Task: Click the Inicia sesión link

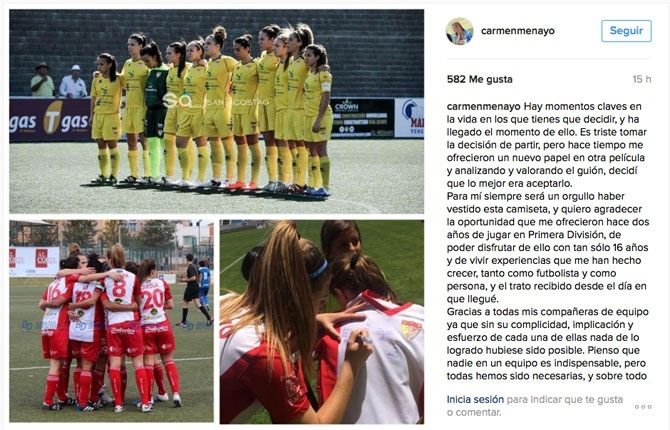Action: point(475,399)
